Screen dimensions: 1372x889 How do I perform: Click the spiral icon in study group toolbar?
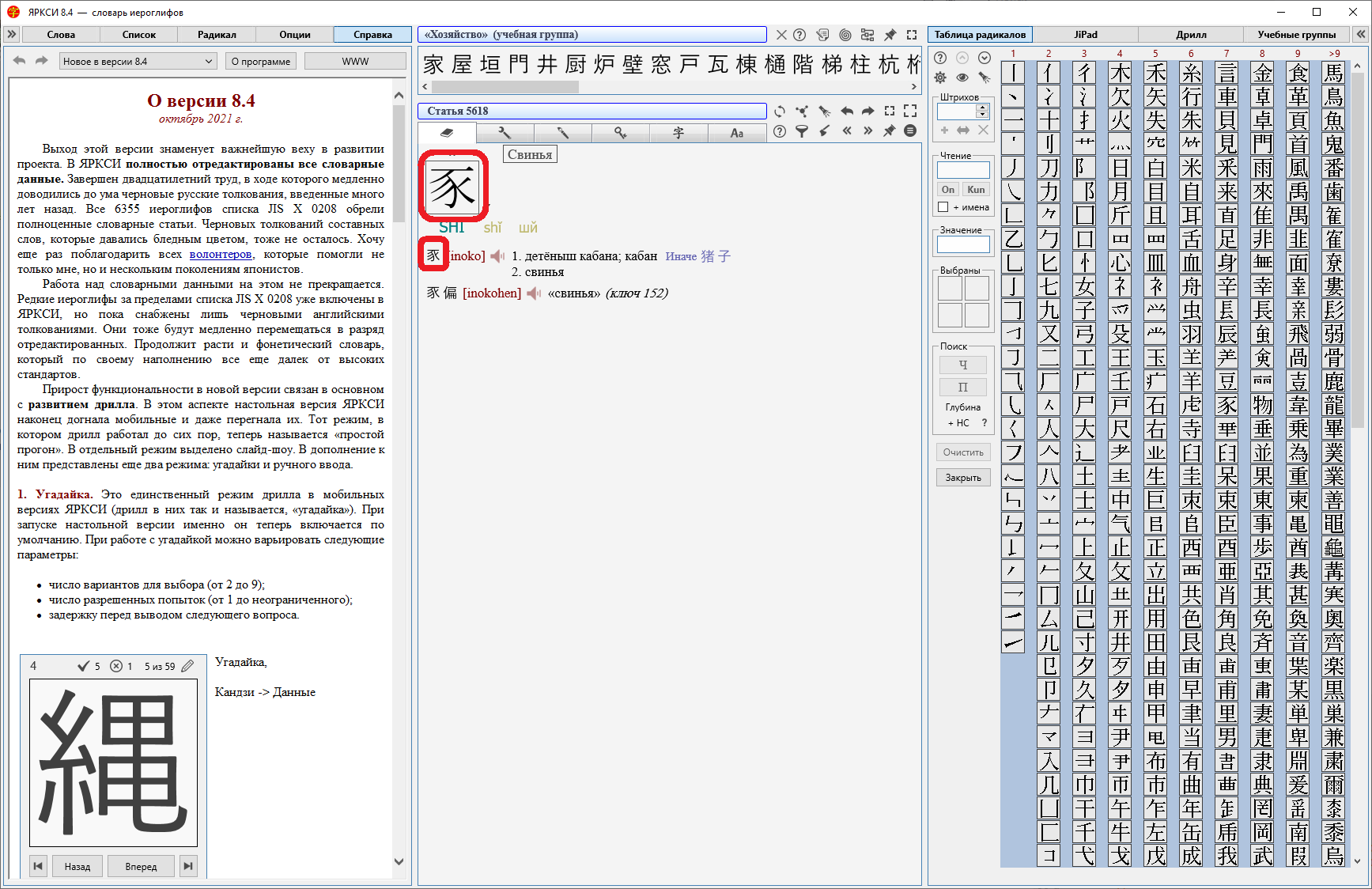coord(845,35)
